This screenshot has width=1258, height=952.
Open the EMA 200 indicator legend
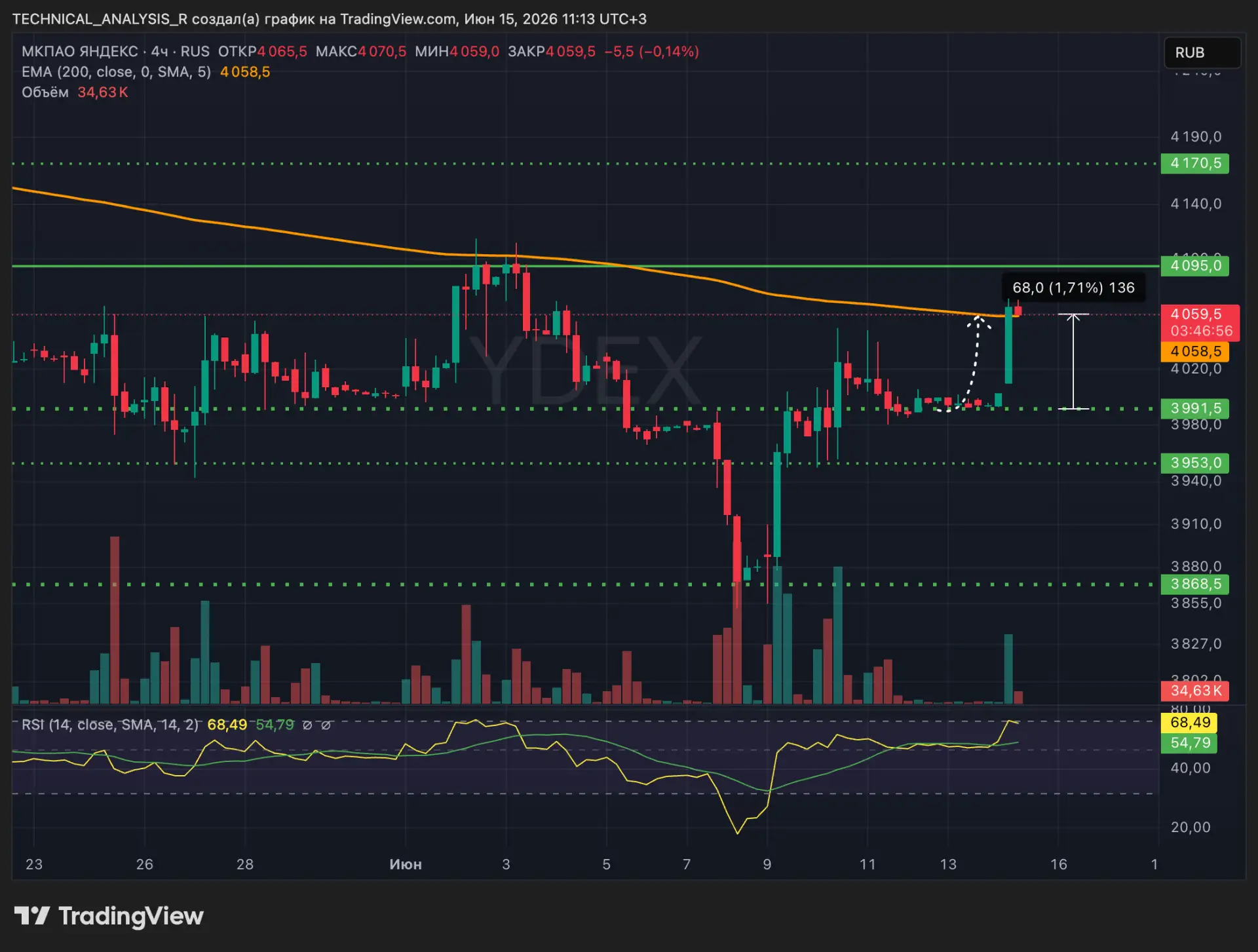(116, 72)
